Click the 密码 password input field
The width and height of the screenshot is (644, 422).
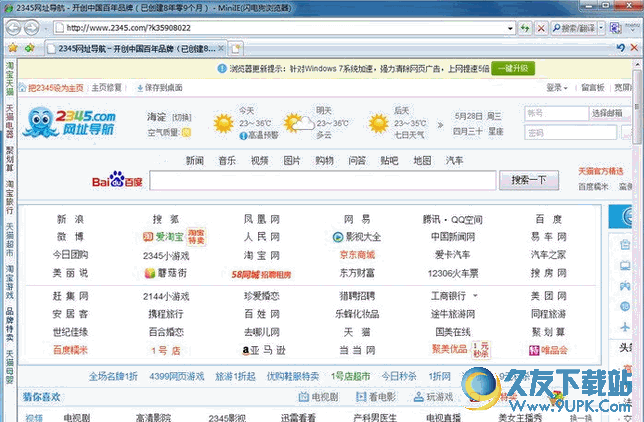tap(570, 133)
